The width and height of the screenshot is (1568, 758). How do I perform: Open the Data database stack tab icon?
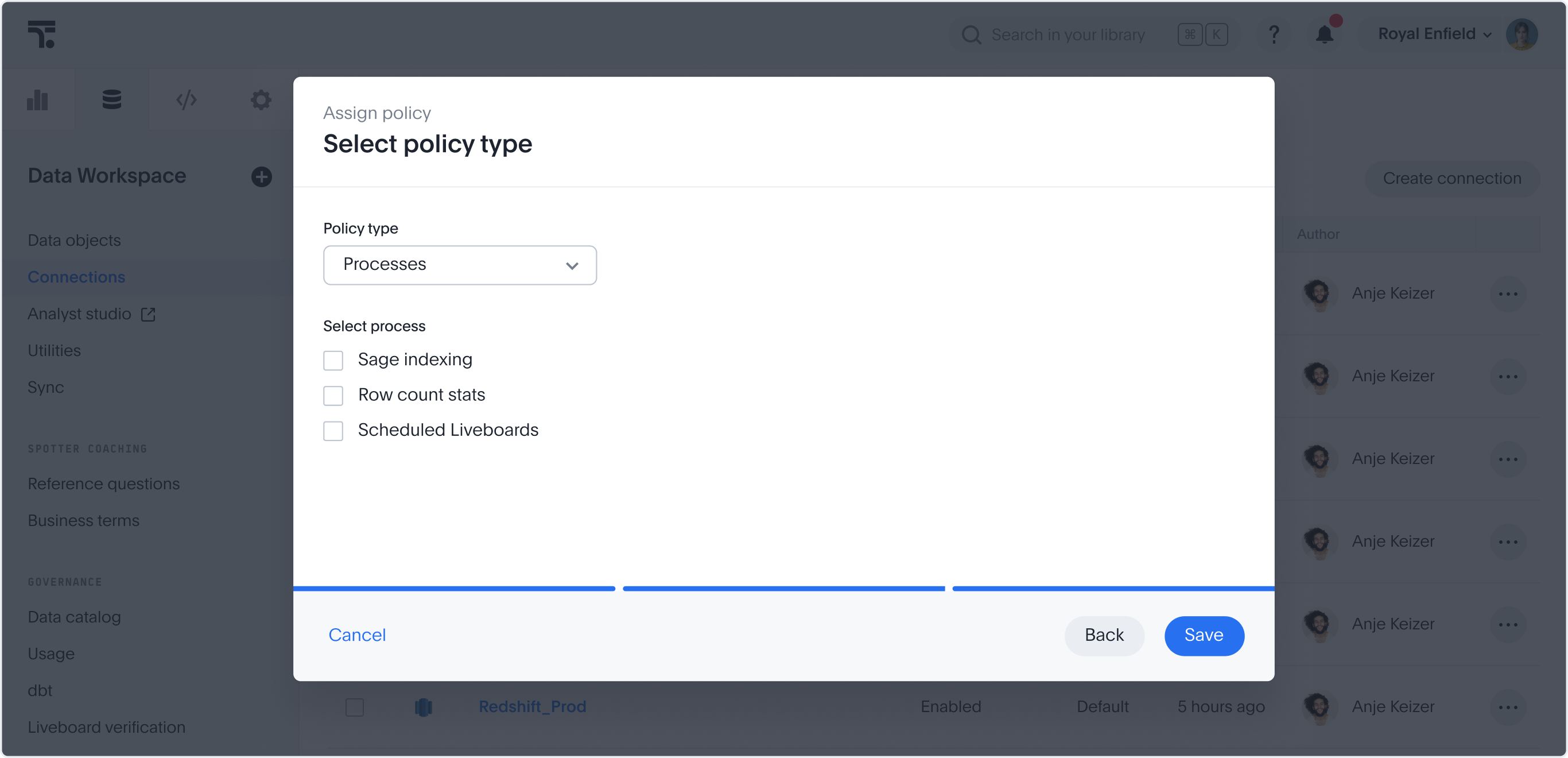coord(112,99)
